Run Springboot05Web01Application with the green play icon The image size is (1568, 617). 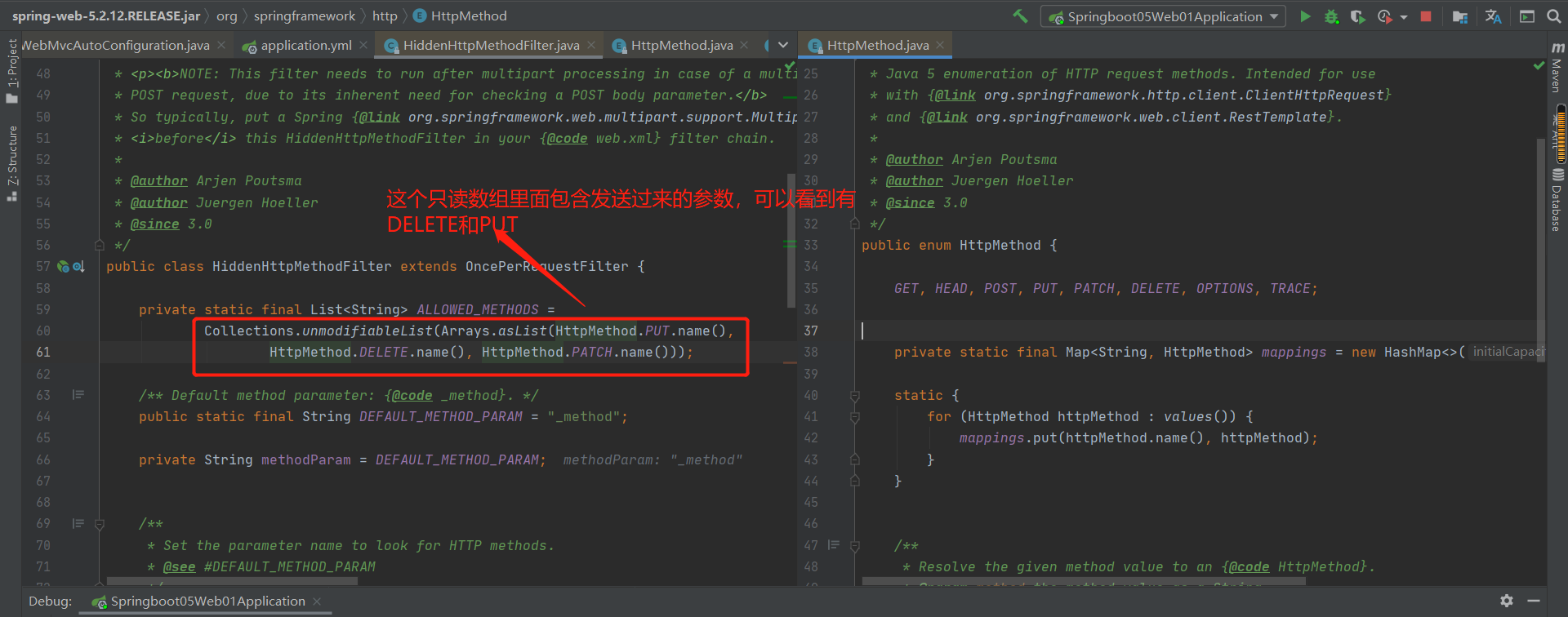pos(1305,16)
